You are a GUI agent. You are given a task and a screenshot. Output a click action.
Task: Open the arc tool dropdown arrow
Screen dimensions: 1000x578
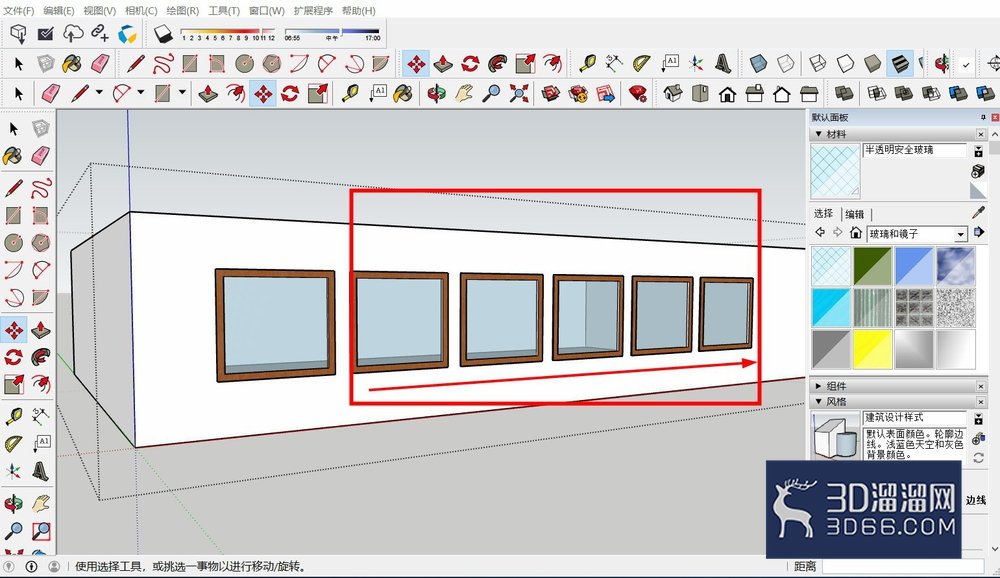coord(140,93)
